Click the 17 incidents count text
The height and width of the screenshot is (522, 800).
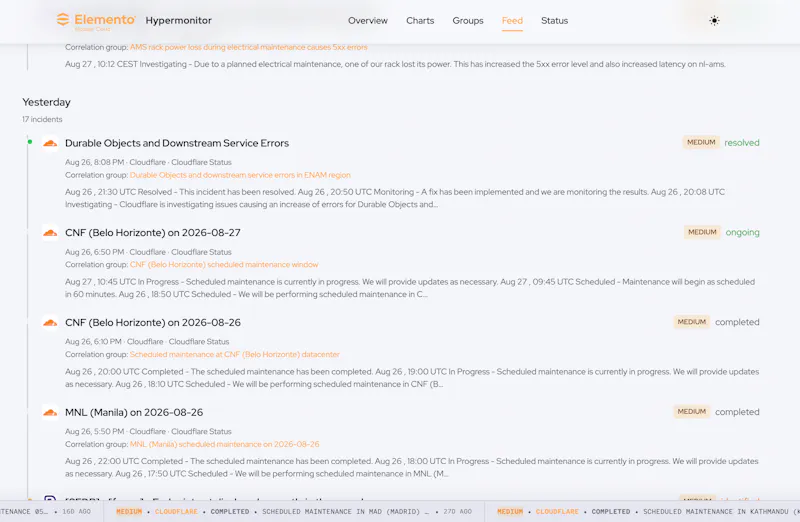point(42,119)
